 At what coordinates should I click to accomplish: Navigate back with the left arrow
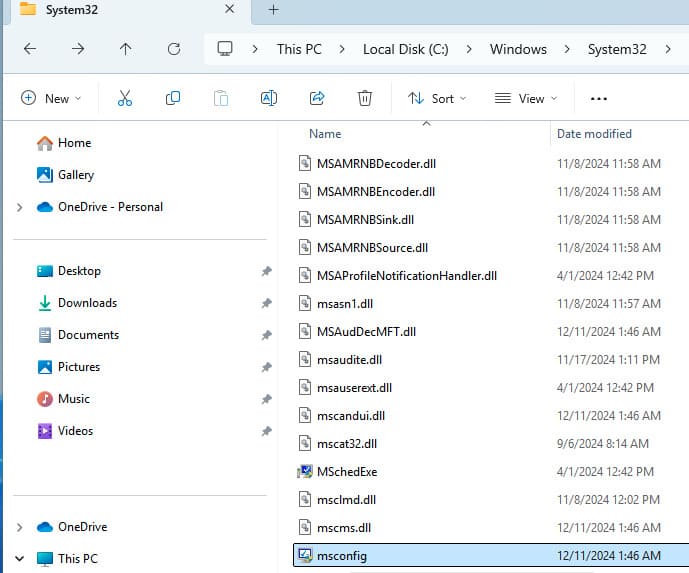pos(30,49)
